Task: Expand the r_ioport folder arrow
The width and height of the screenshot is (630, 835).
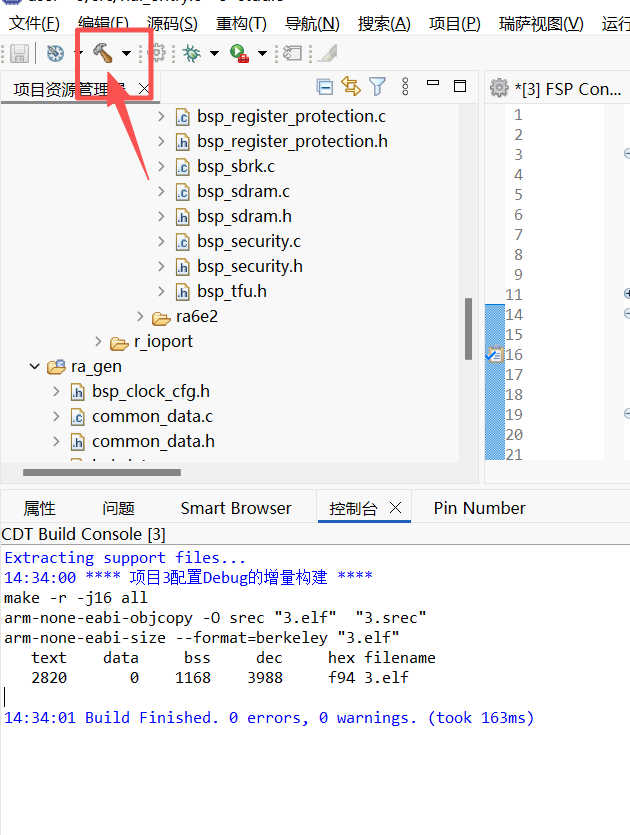Action: (x=98, y=341)
